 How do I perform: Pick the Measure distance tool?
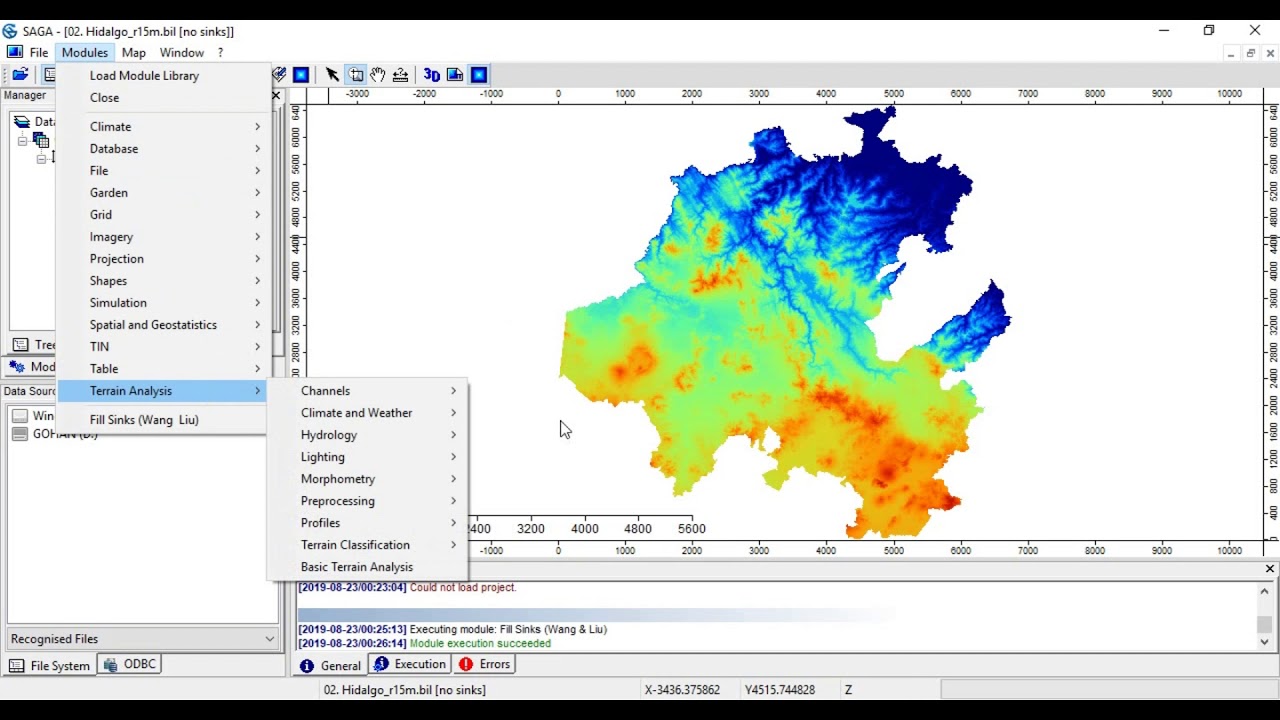(x=400, y=75)
